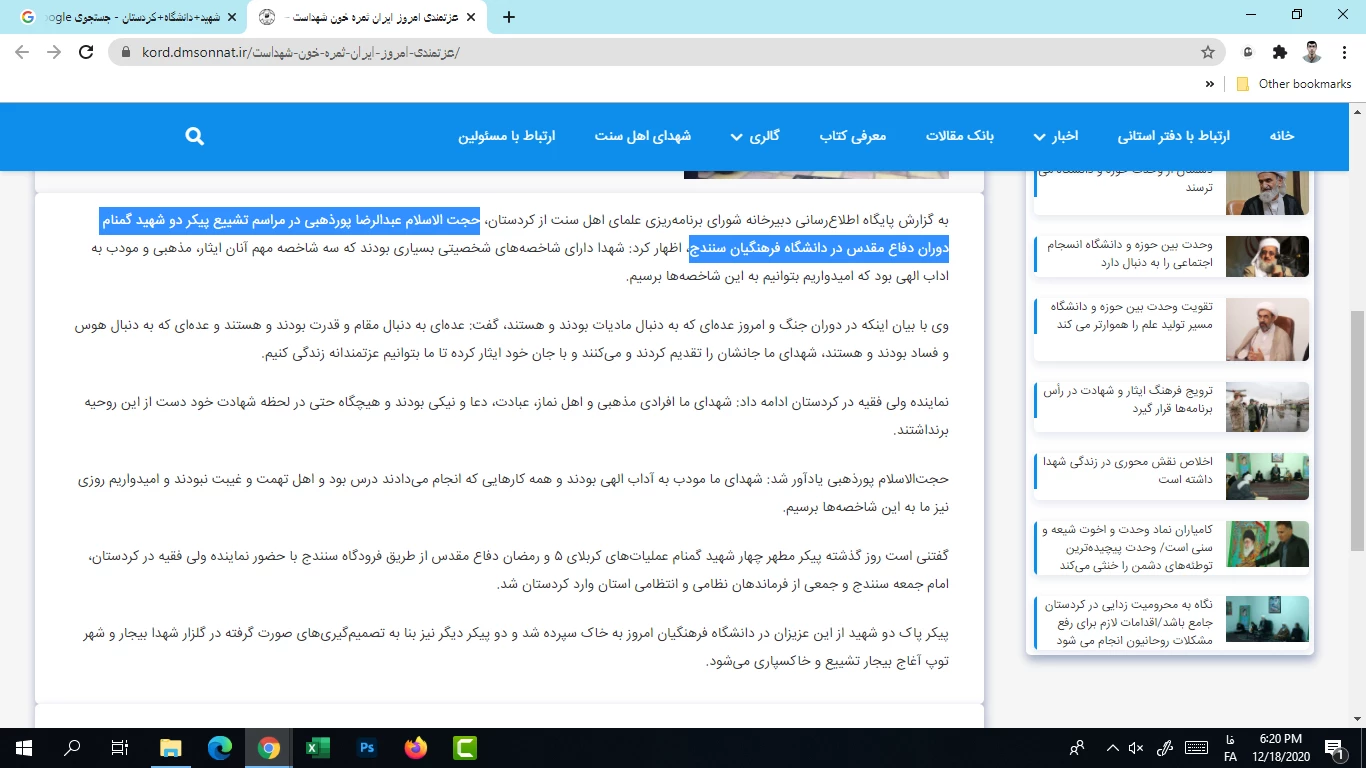Bookmark this page with the star icon
This screenshot has height=768, width=1366.
point(1208,52)
